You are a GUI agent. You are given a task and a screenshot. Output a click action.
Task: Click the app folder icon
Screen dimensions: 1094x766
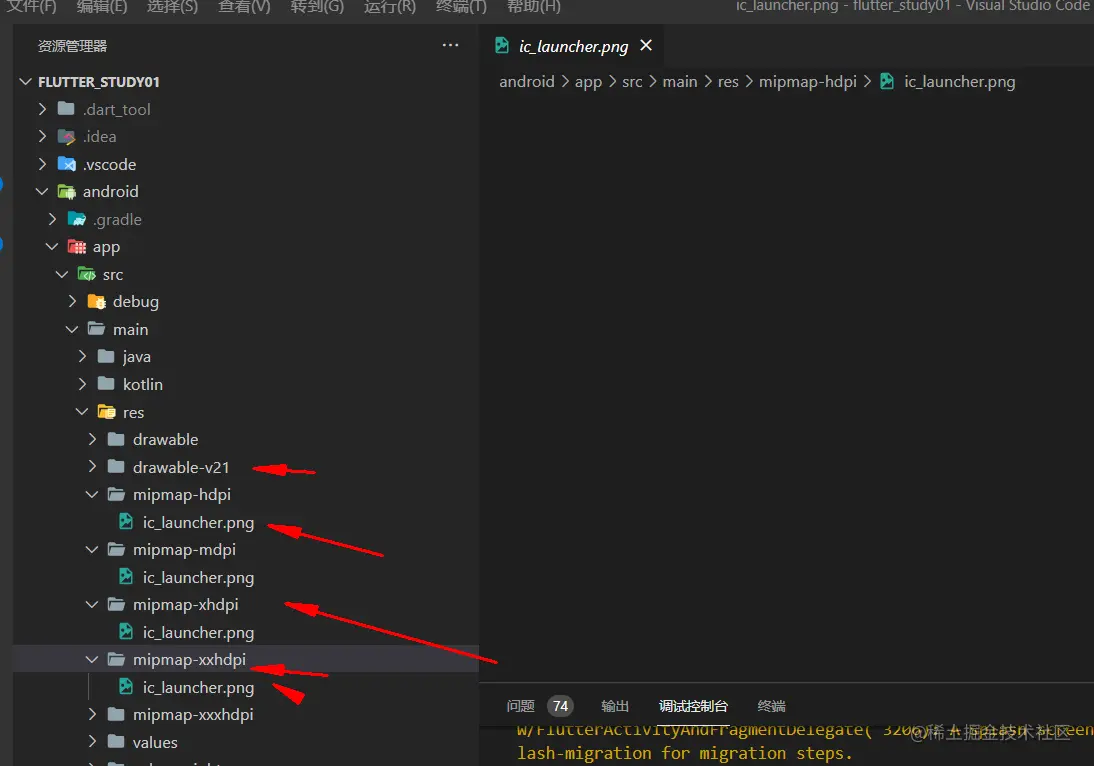pyautogui.click(x=77, y=246)
